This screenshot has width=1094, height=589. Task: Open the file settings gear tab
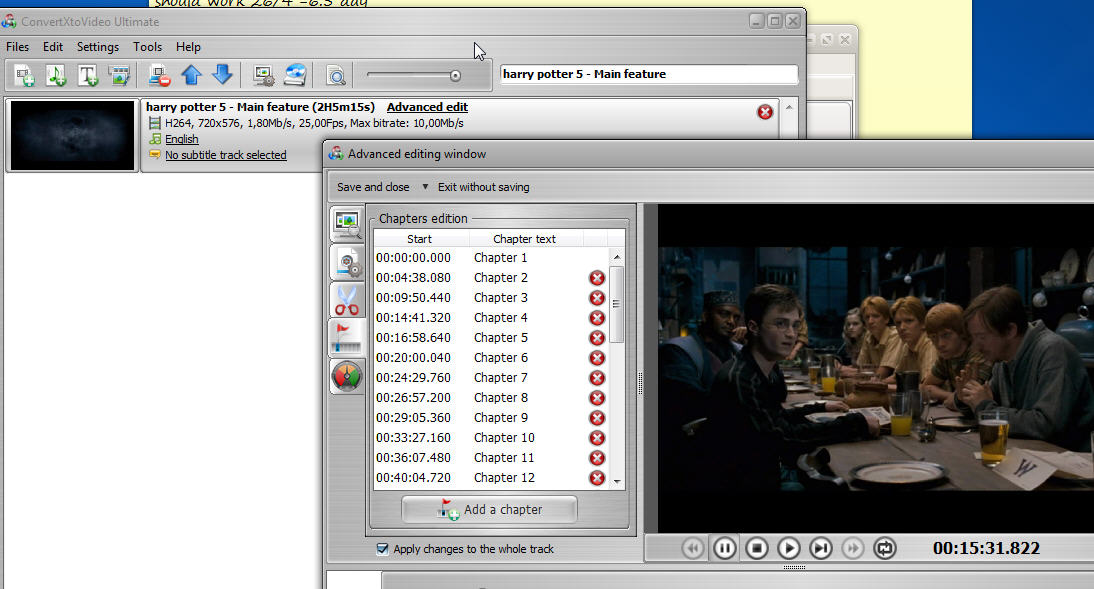(347, 263)
